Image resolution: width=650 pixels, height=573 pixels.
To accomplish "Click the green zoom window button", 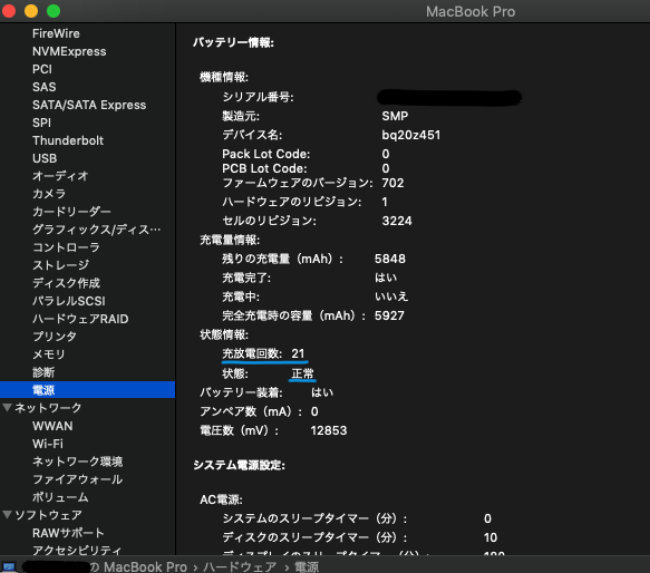I will [x=53, y=11].
